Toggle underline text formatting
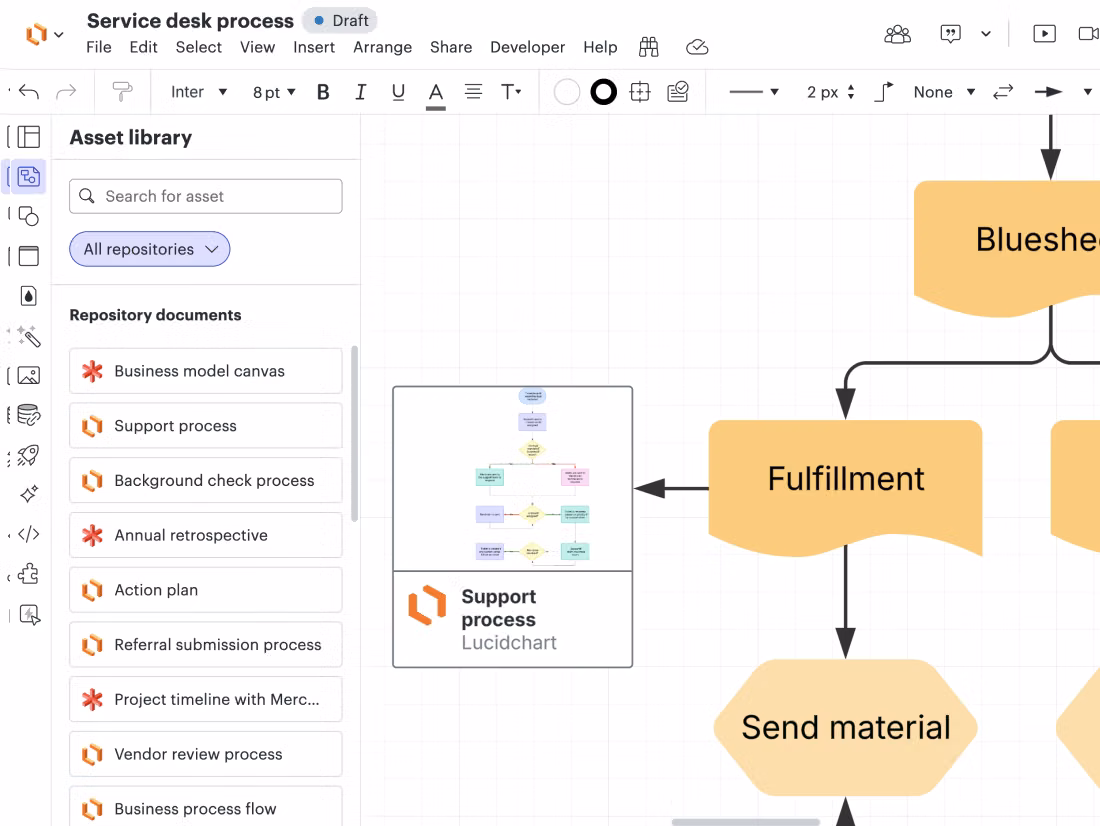Image resolution: width=1100 pixels, height=826 pixels. pyautogui.click(x=398, y=92)
